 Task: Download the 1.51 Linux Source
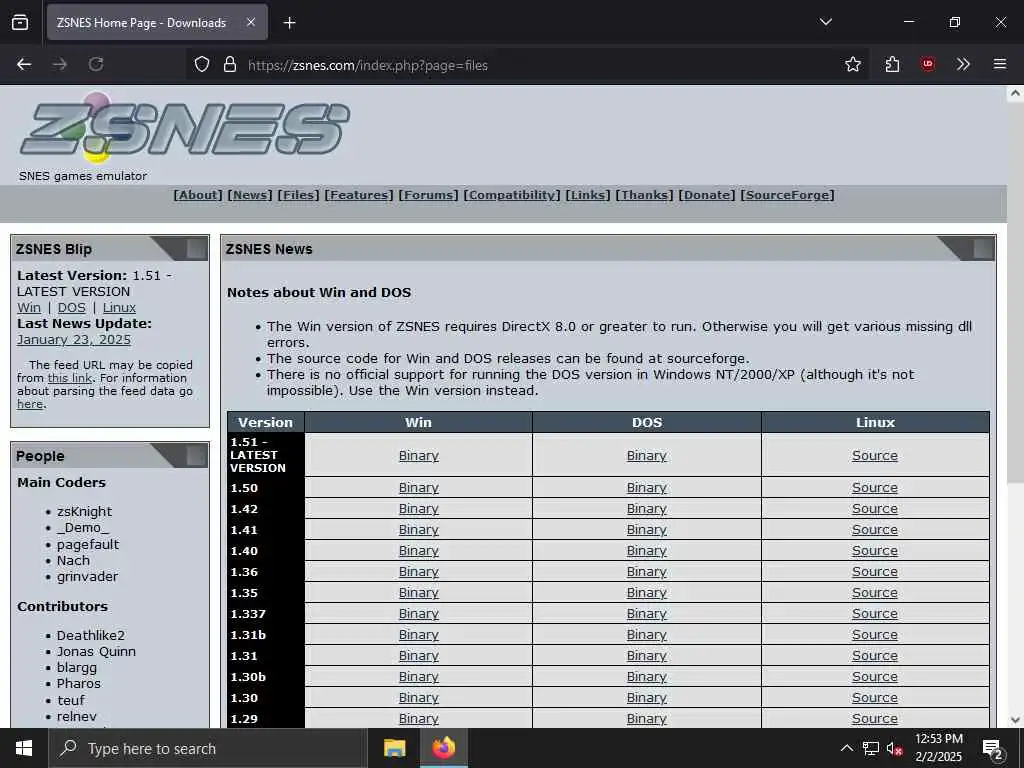click(x=874, y=456)
